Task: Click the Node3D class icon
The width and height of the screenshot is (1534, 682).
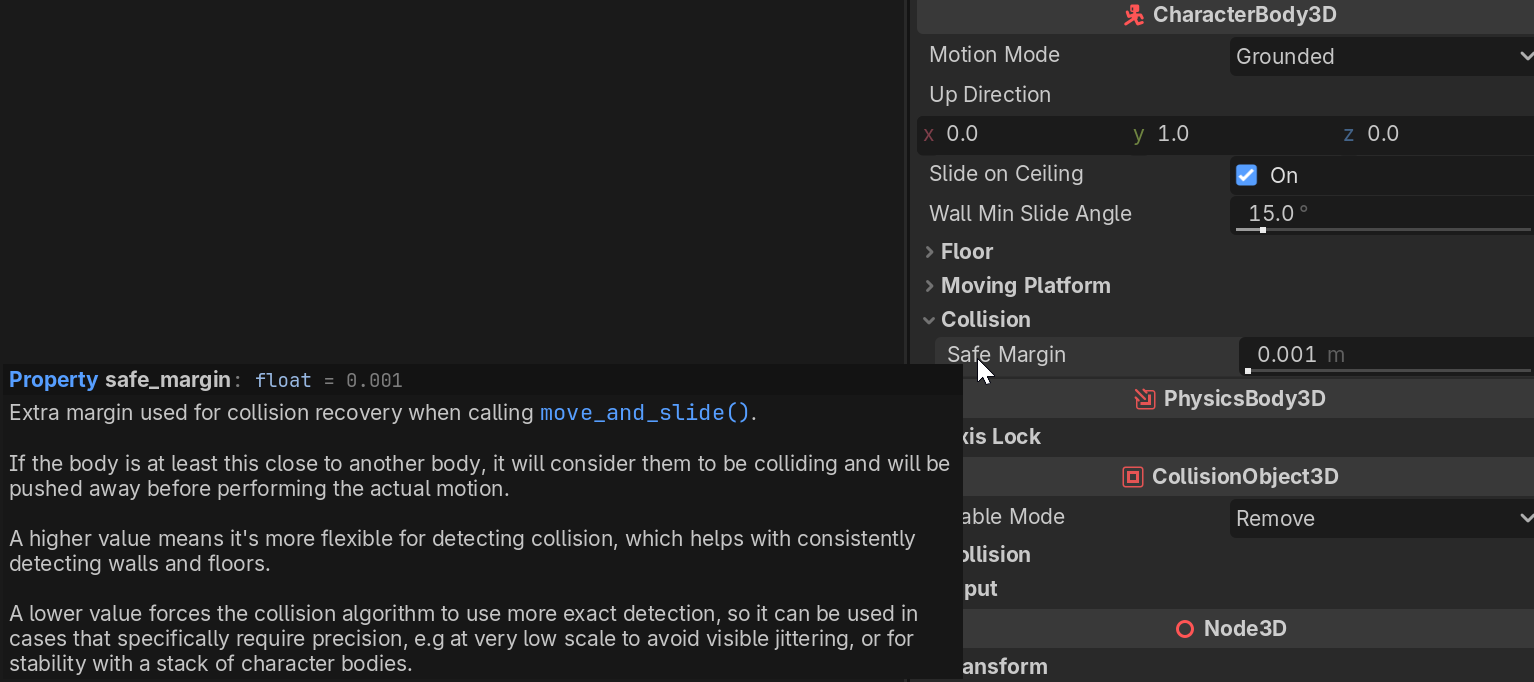Action: click(1185, 629)
